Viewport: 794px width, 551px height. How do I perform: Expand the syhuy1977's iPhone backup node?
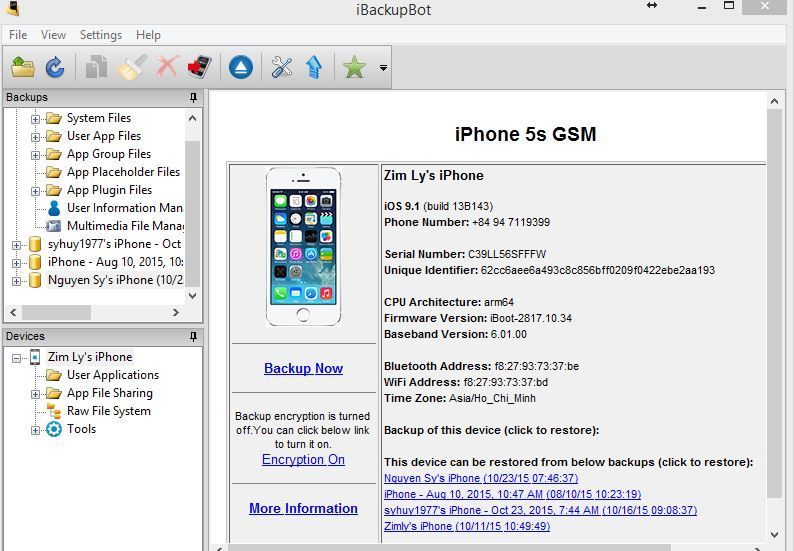pyautogui.click(x=17, y=244)
